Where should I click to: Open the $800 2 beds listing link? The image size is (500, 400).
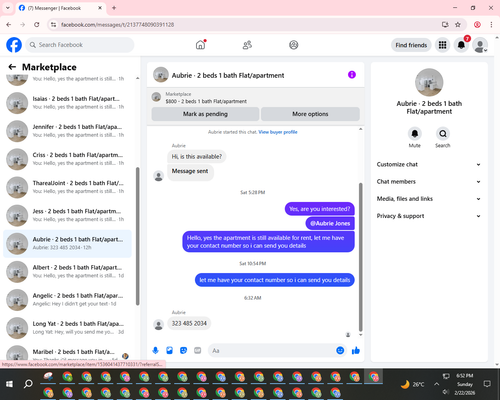click(x=206, y=101)
